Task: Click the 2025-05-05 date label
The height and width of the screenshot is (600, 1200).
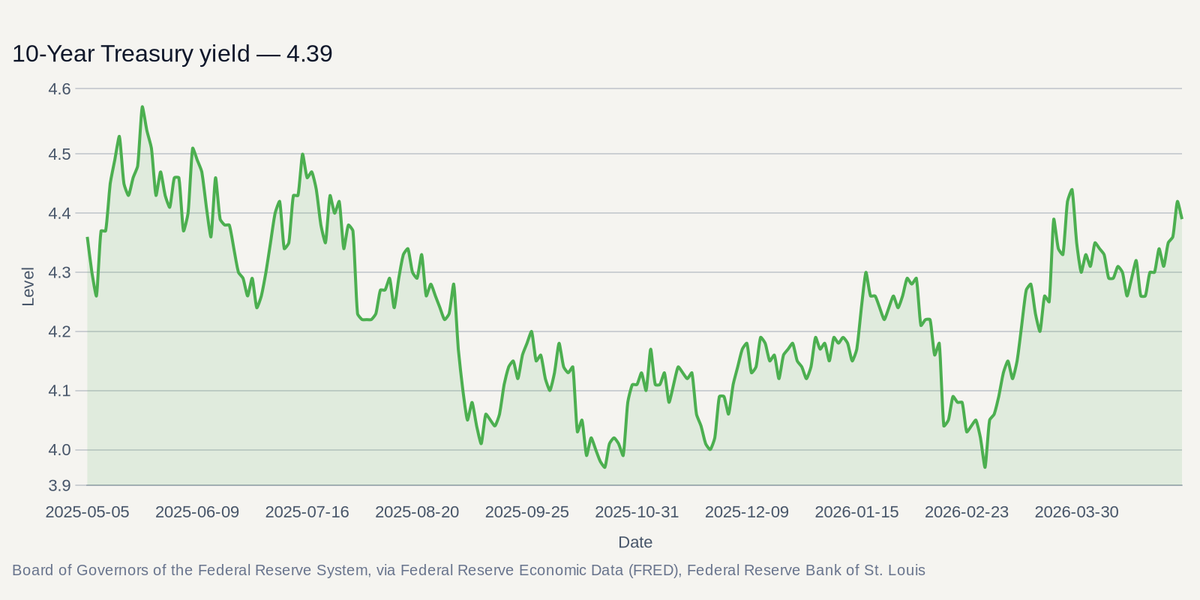Action: coord(88,512)
